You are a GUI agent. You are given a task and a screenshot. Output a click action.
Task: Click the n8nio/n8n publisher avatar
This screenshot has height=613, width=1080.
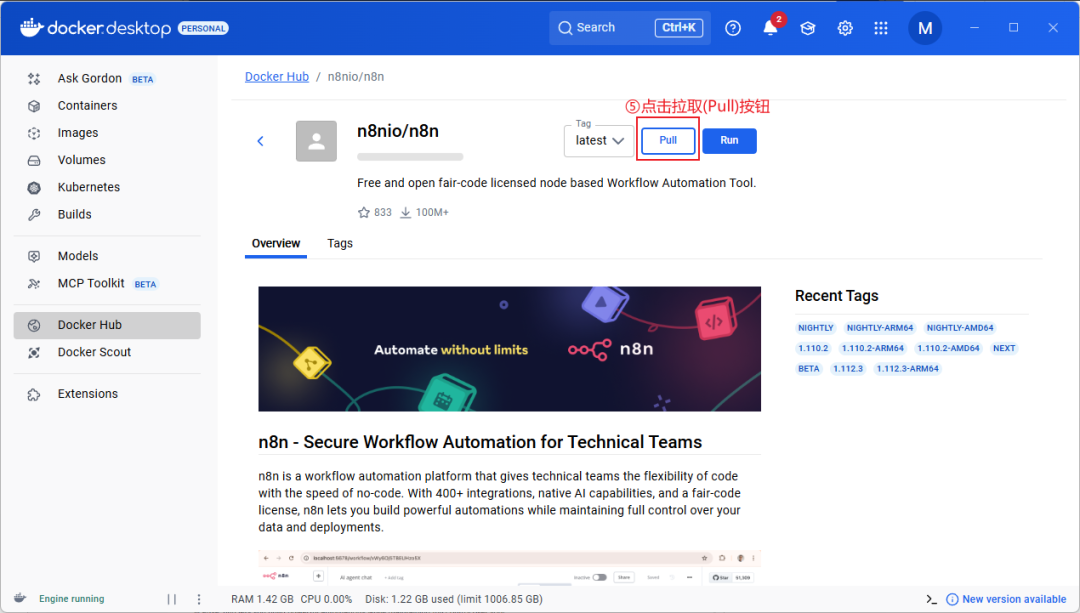tap(316, 141)
